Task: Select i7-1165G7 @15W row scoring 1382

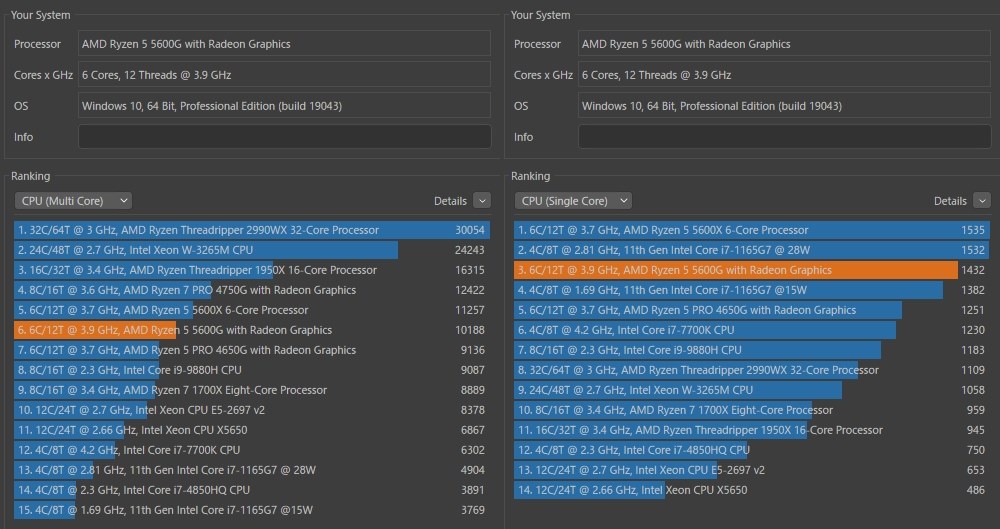Action: pyautogui.click(x=752, y=290)
